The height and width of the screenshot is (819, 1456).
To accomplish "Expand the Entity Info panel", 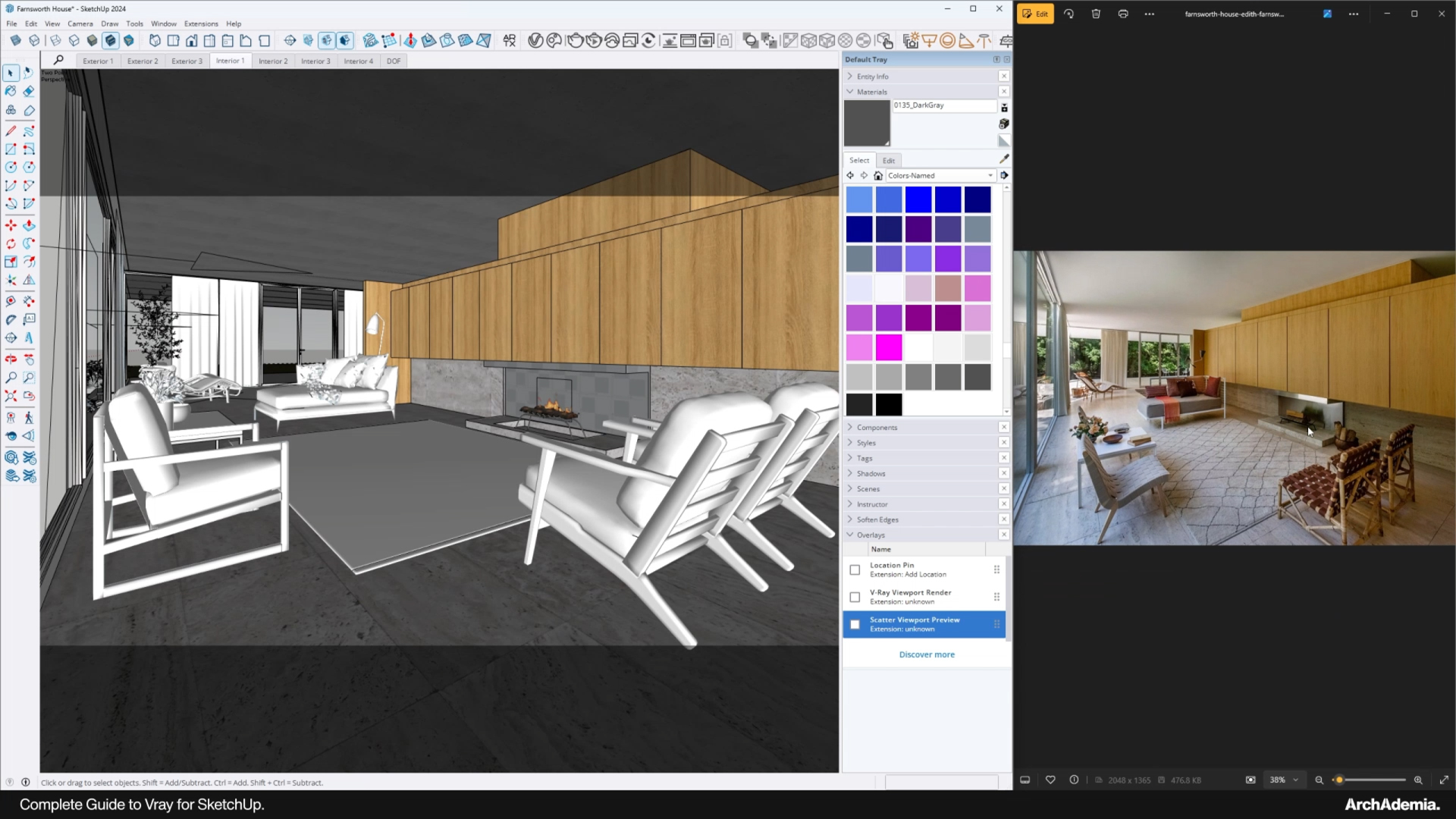I will (872, 77).
